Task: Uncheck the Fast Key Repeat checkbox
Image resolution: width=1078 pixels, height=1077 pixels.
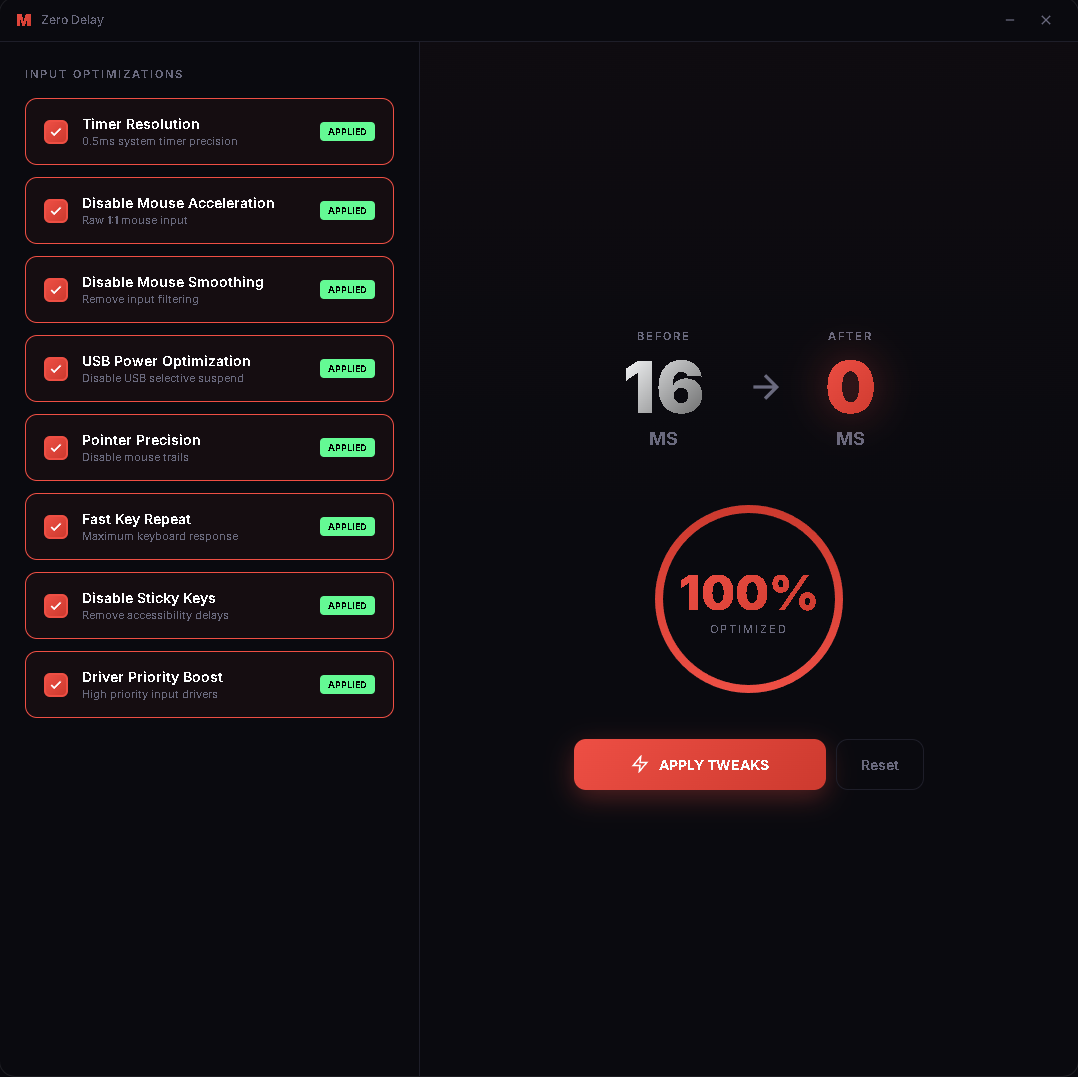Action: [56, 527]
